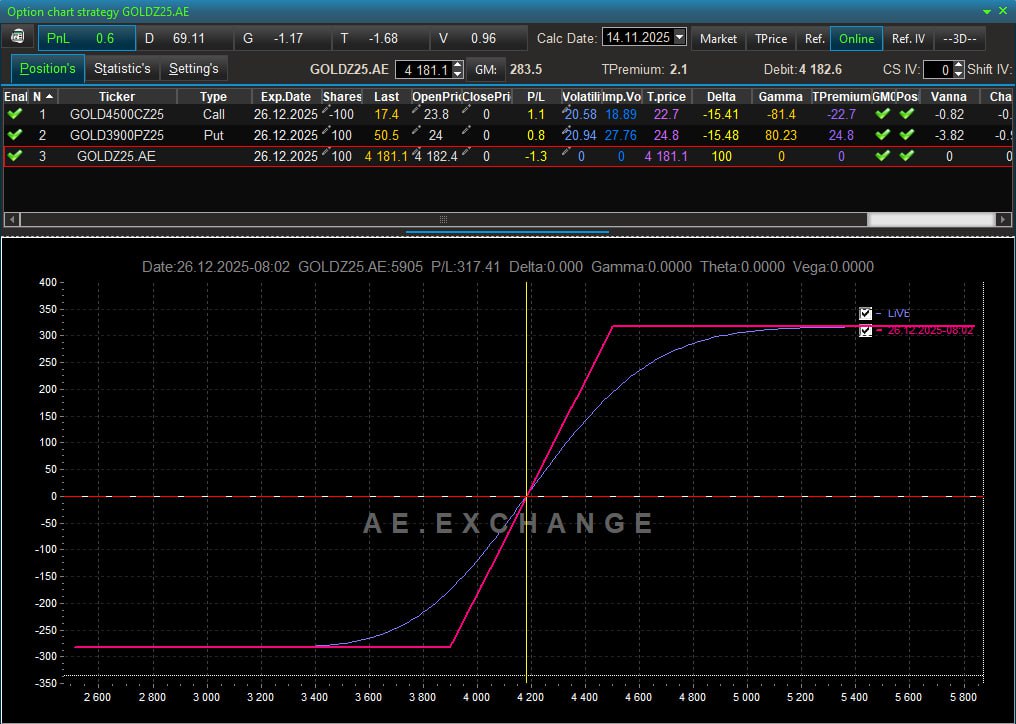Viewport: 1016px width, 724px height.
Task: Click pencil edit icon for GOLD4500CZ25 Shares
Action: pyautogui.click(x=328, y=108)
